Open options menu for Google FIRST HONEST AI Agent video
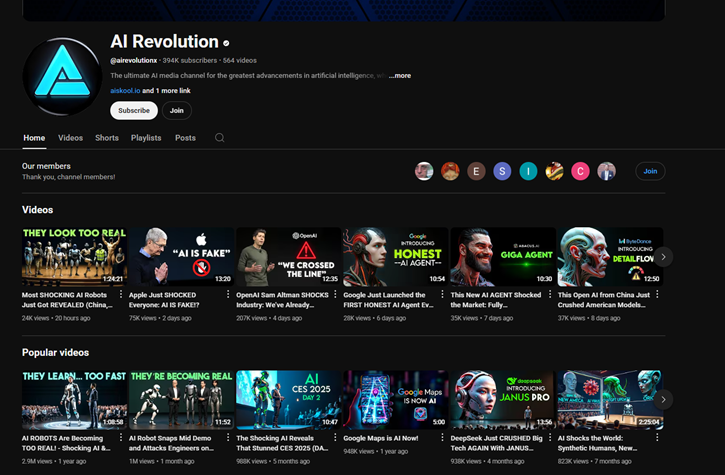 click(x=442, y=295)
